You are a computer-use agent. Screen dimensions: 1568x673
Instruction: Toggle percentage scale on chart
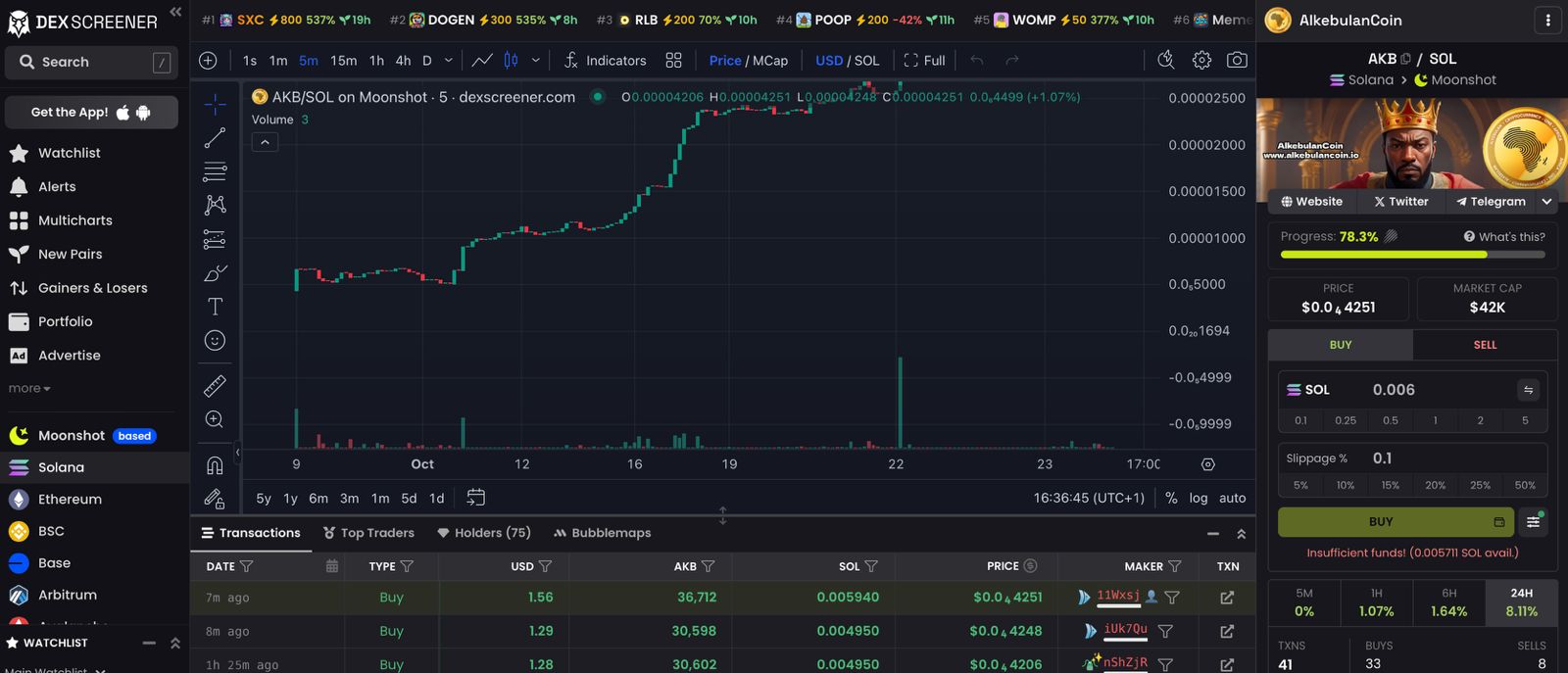pyautogui.click(x=1171, y=498)
